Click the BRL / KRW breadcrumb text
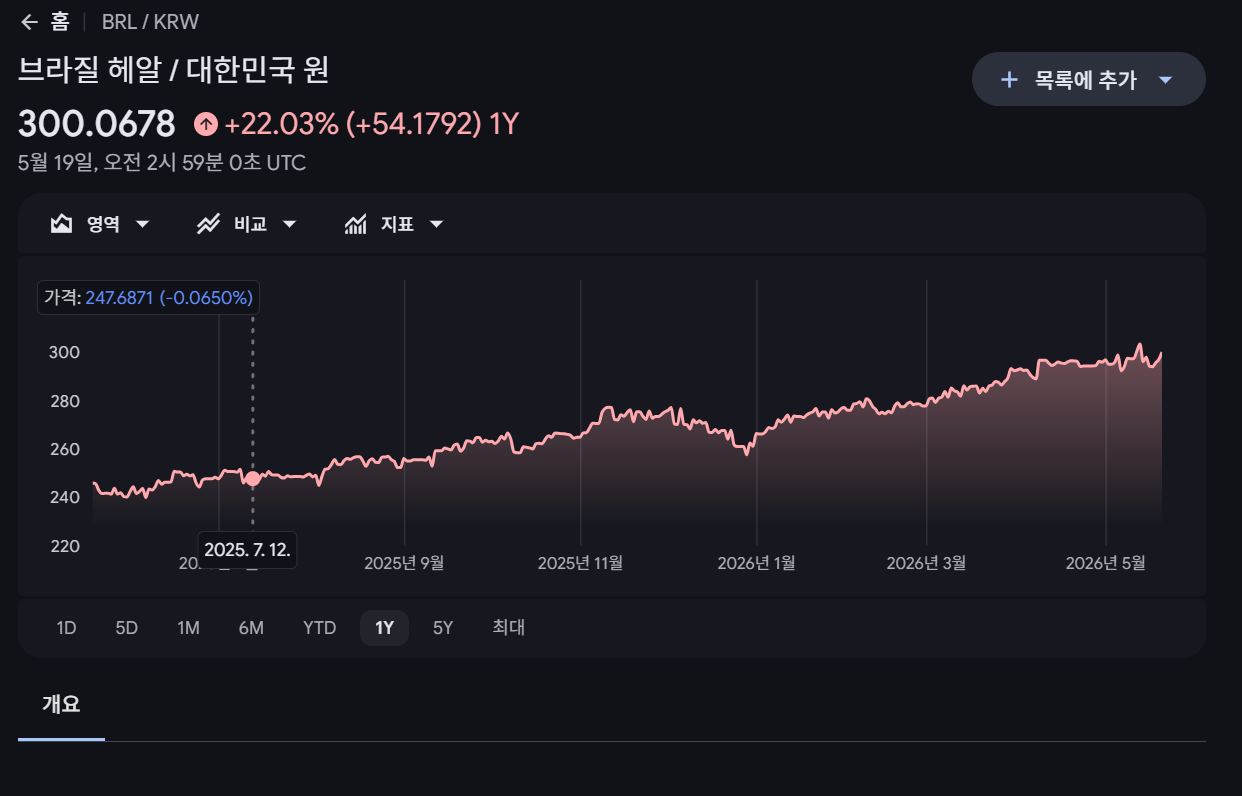The height and width of the screenshot is (796, 1242). coord(150,22)
